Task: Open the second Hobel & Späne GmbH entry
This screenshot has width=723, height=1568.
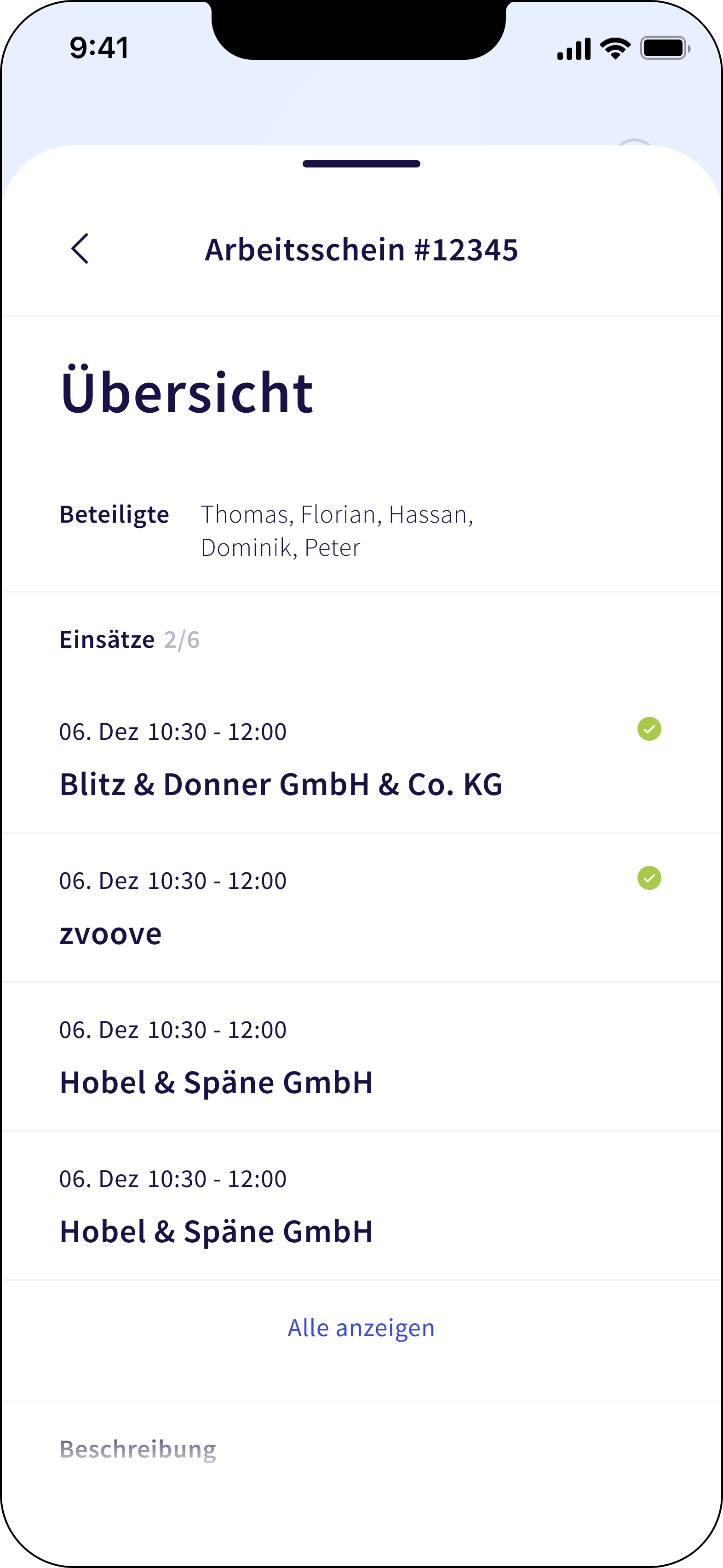Action: 216,1231
